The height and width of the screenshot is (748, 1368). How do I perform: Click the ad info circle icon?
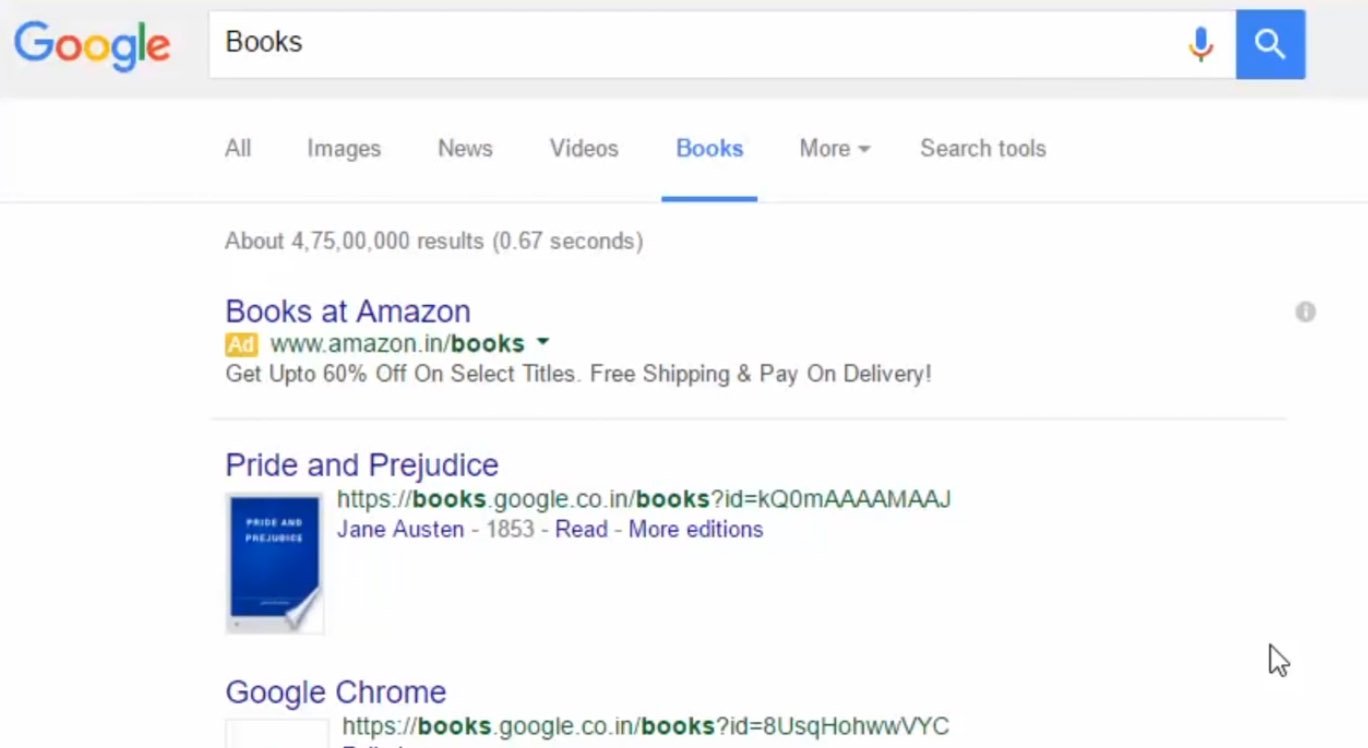coord(1305,312)
